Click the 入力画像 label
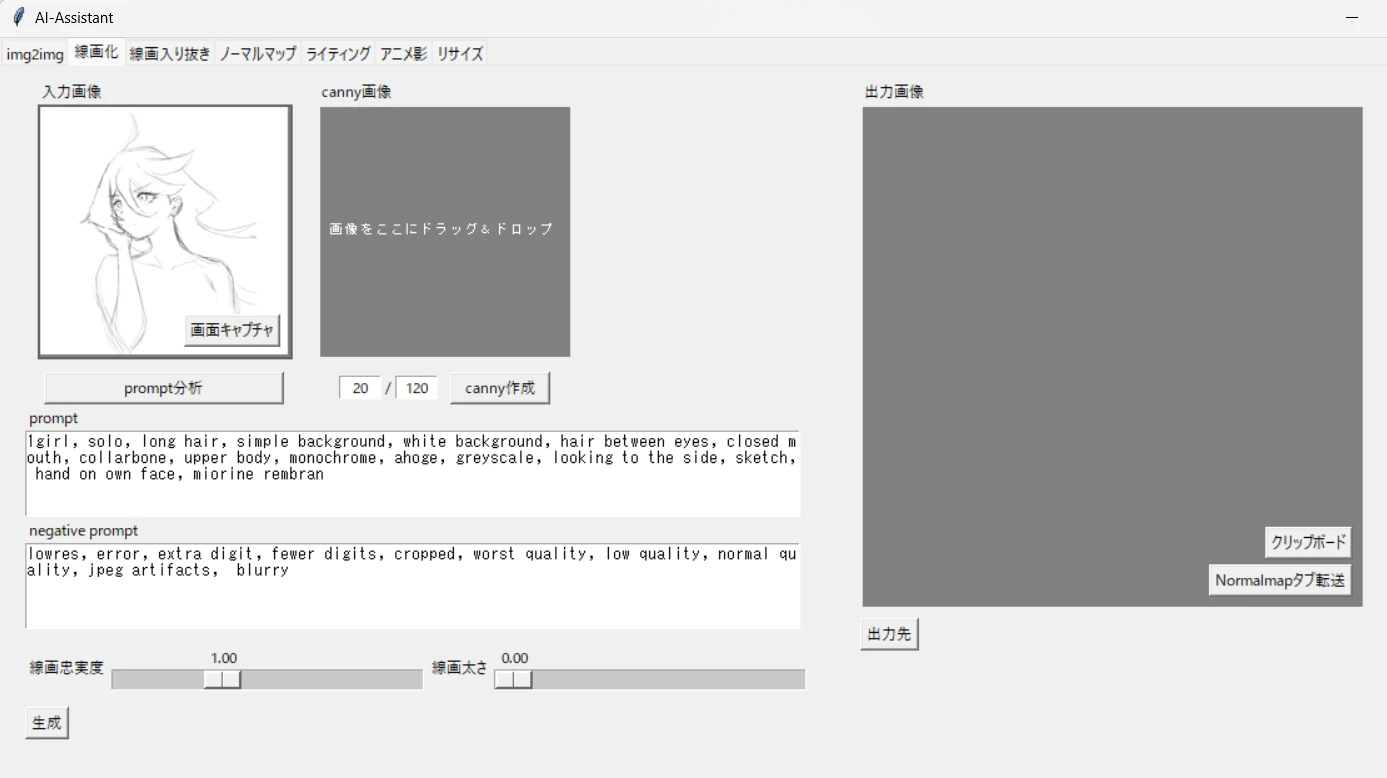 coord(72,91)
